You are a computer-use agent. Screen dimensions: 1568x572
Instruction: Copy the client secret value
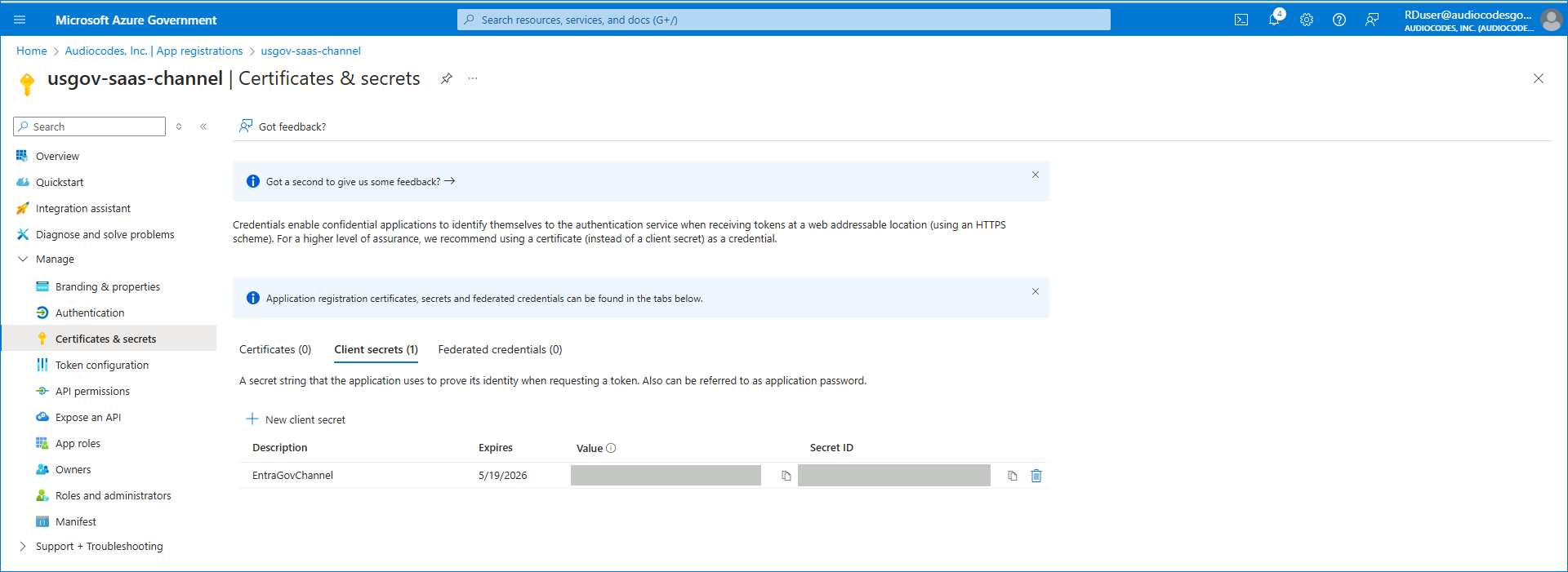[786, 476]
